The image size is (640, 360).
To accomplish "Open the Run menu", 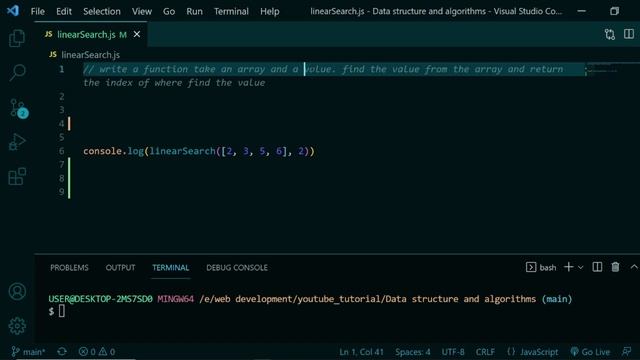I will pos(194,11).
